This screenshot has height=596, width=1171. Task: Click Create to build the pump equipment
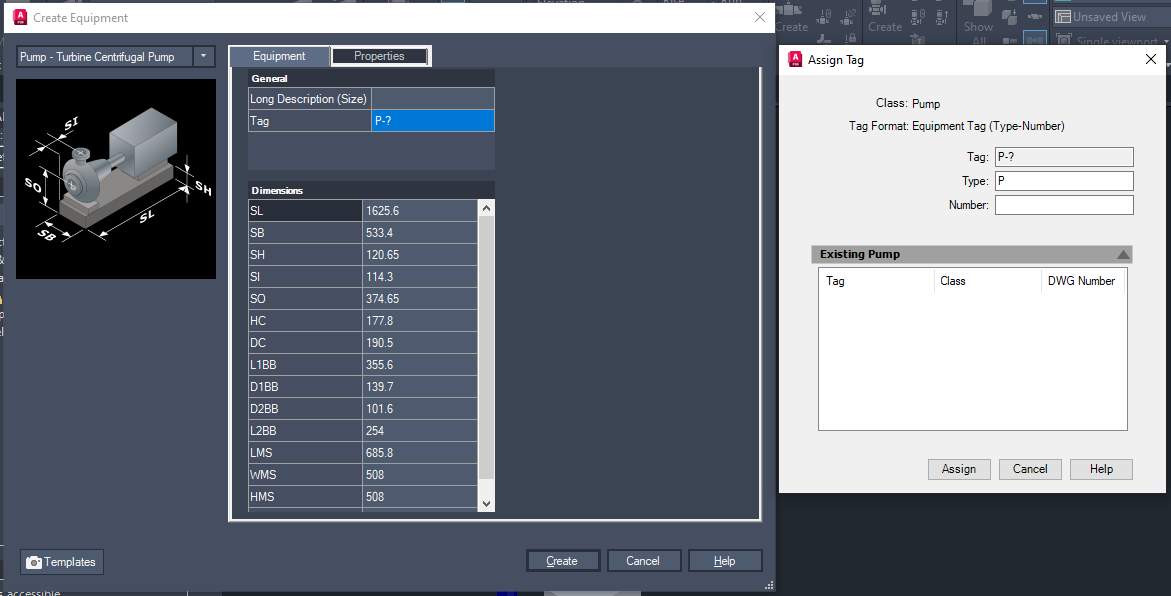pos(562,560)
